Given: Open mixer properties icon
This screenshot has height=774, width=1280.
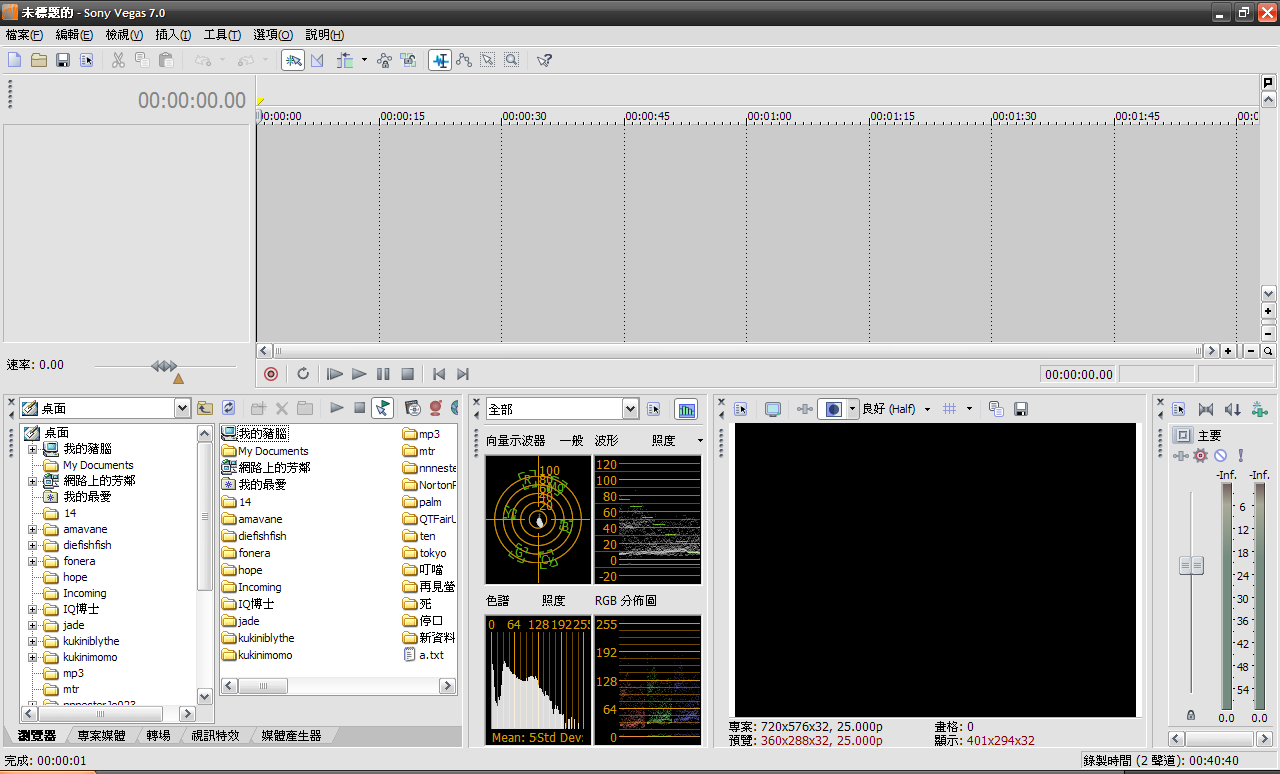Looking at the screenshot, I should pos(1179,409).
